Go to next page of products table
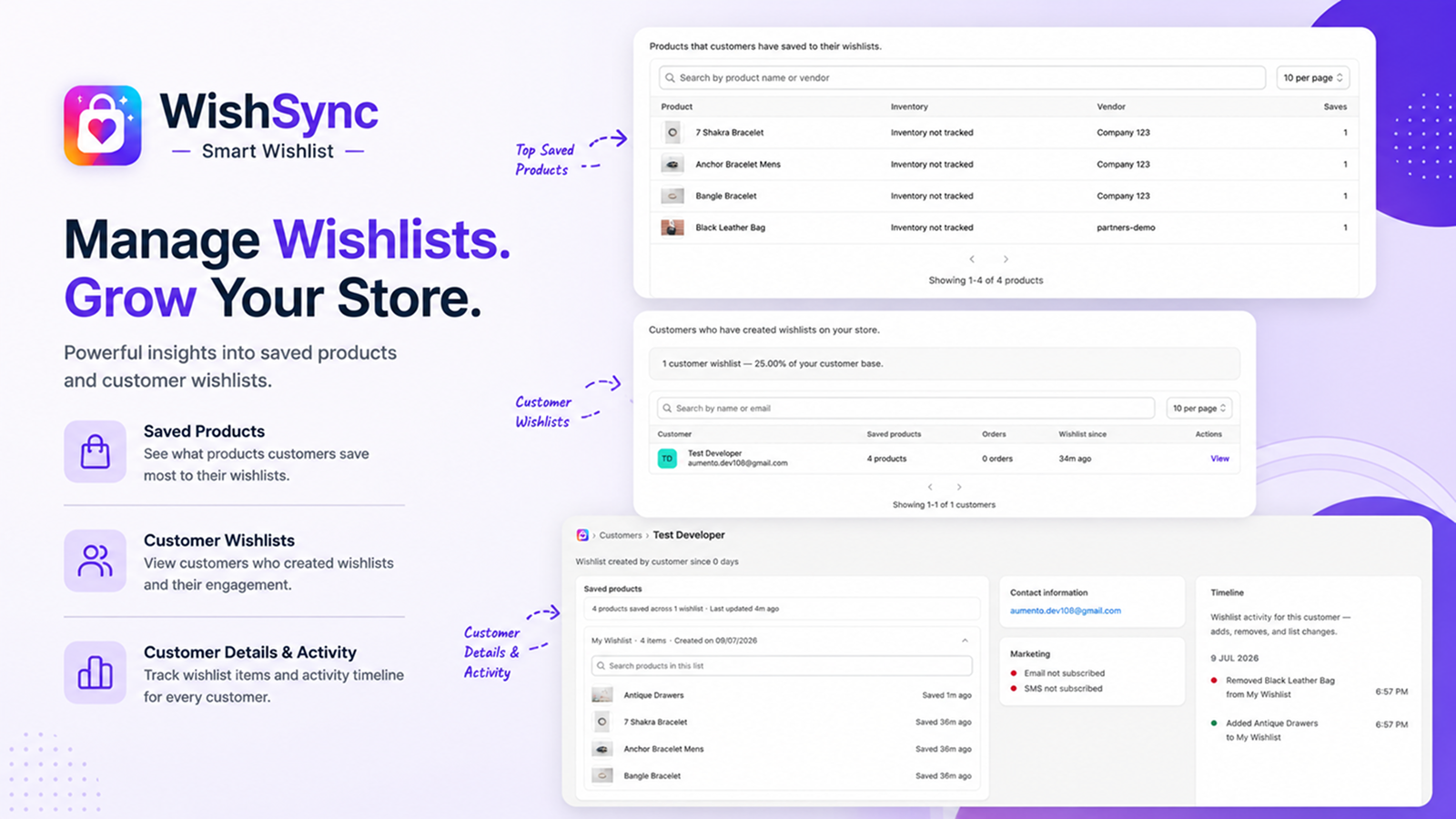Screen dimensions: 1456x819 tap(1006, 259)
